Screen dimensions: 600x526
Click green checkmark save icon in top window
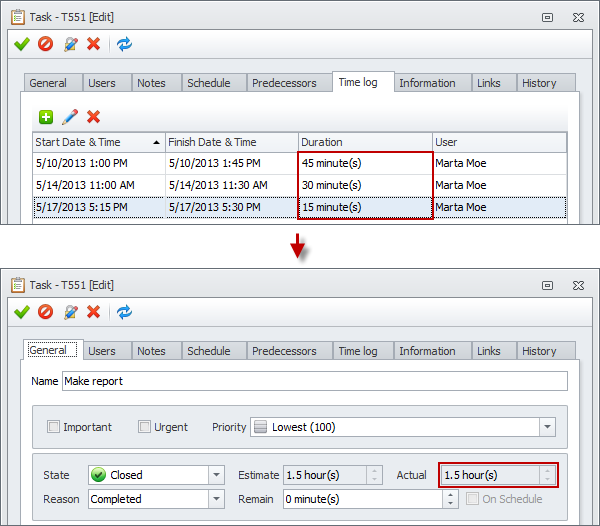(22, 44)
